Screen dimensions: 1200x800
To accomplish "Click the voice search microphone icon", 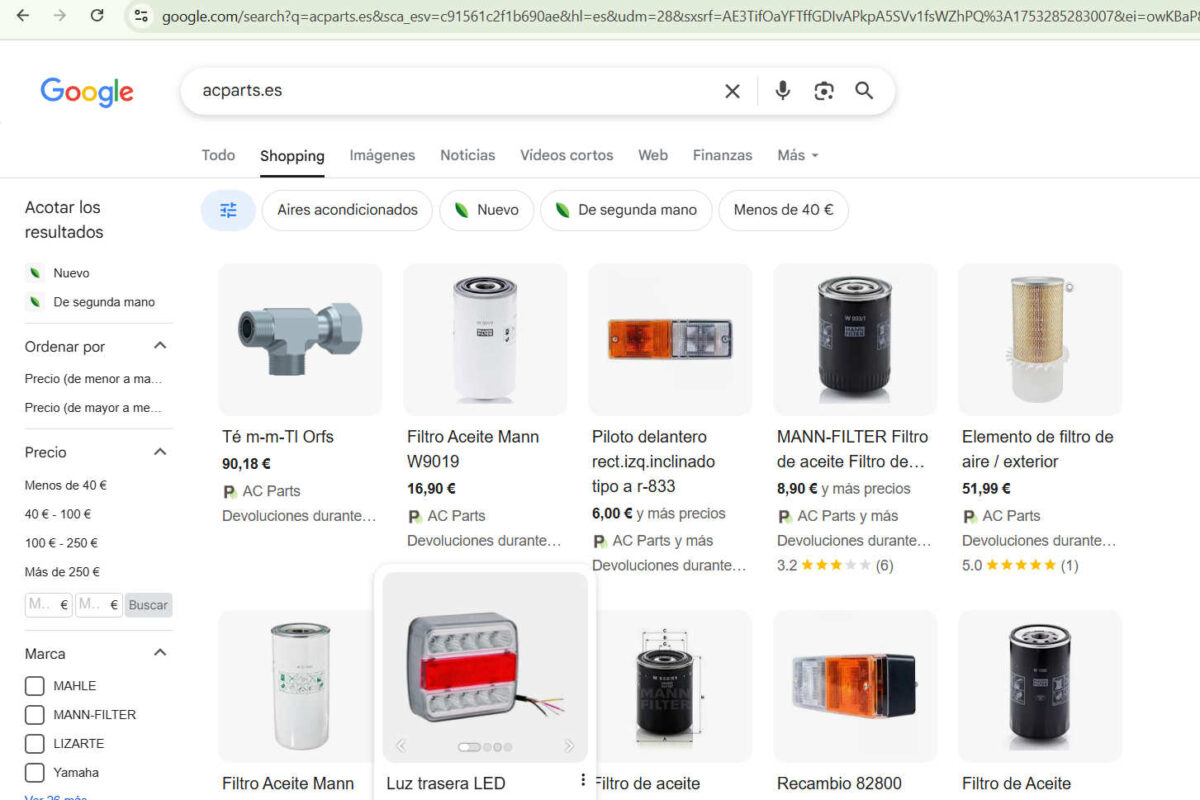I will click(x=782, y=91).
